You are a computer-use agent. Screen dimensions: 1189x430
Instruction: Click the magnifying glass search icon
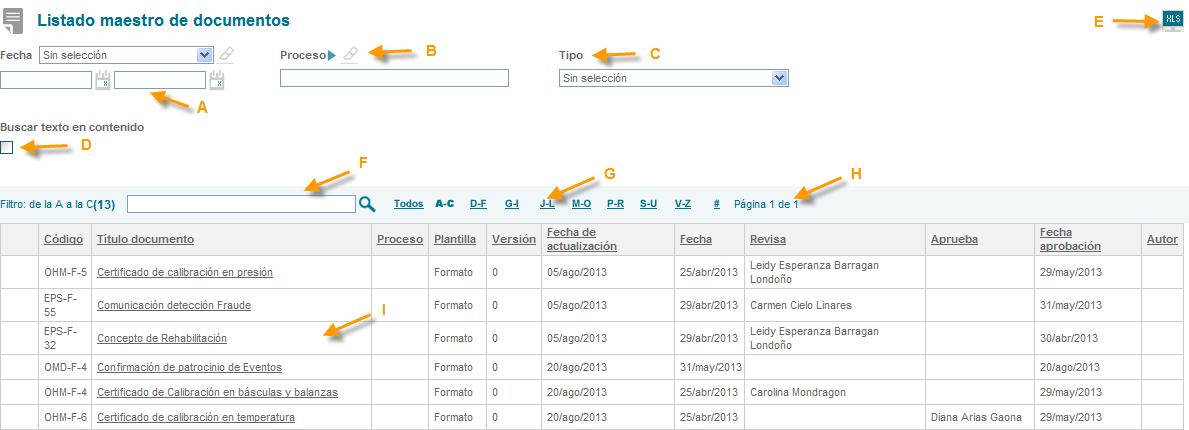367,204
